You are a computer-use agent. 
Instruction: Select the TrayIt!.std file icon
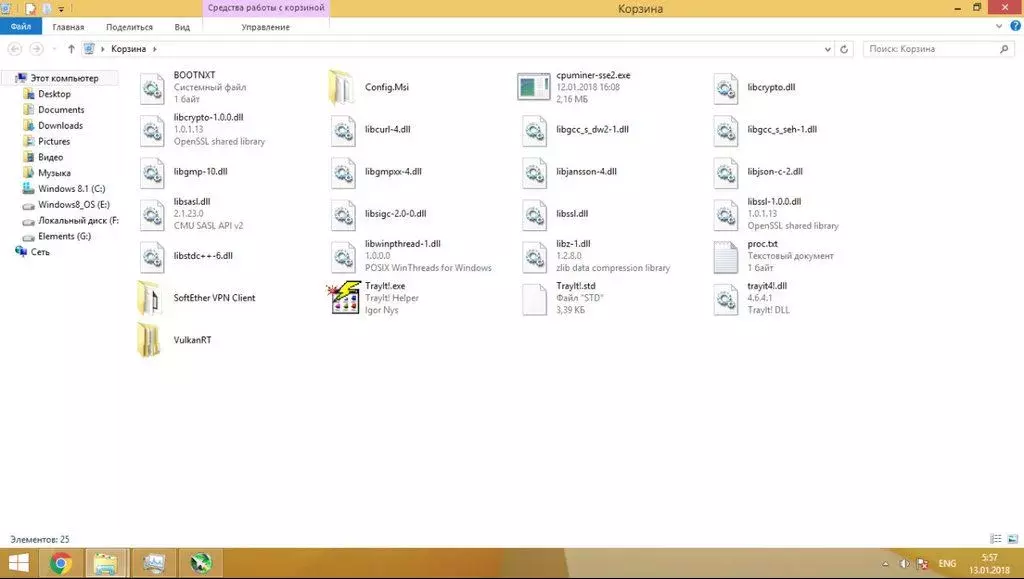coord(535,300)
